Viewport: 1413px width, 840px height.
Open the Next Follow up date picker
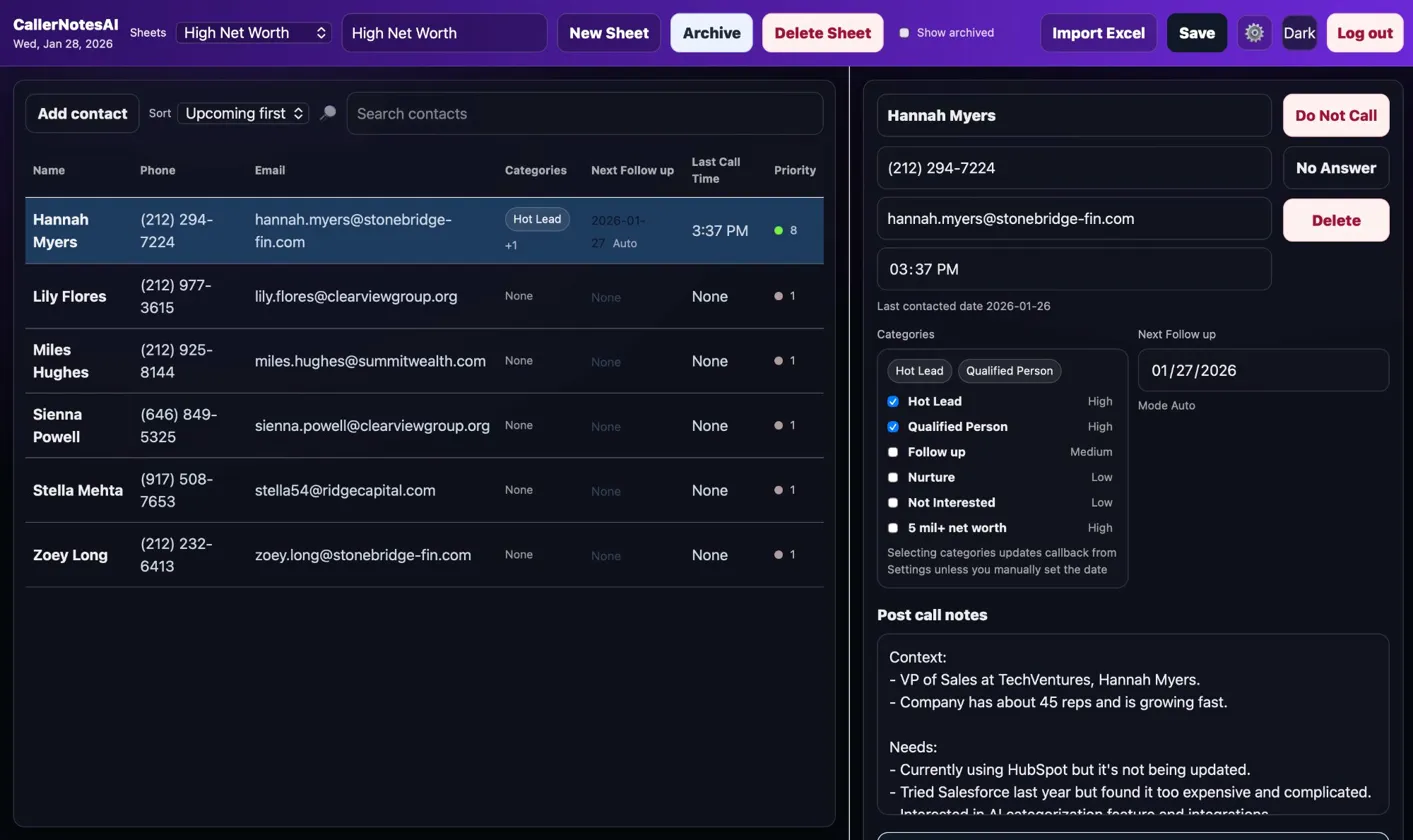click(x=1262, y=370)
